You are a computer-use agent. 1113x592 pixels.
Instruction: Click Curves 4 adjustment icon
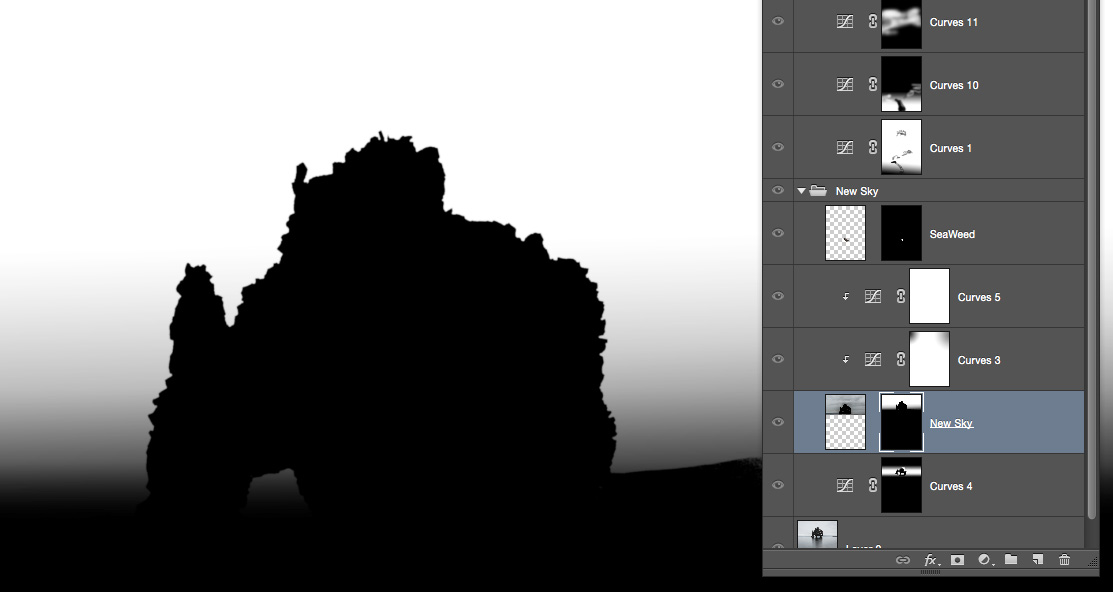click(845, 486)
